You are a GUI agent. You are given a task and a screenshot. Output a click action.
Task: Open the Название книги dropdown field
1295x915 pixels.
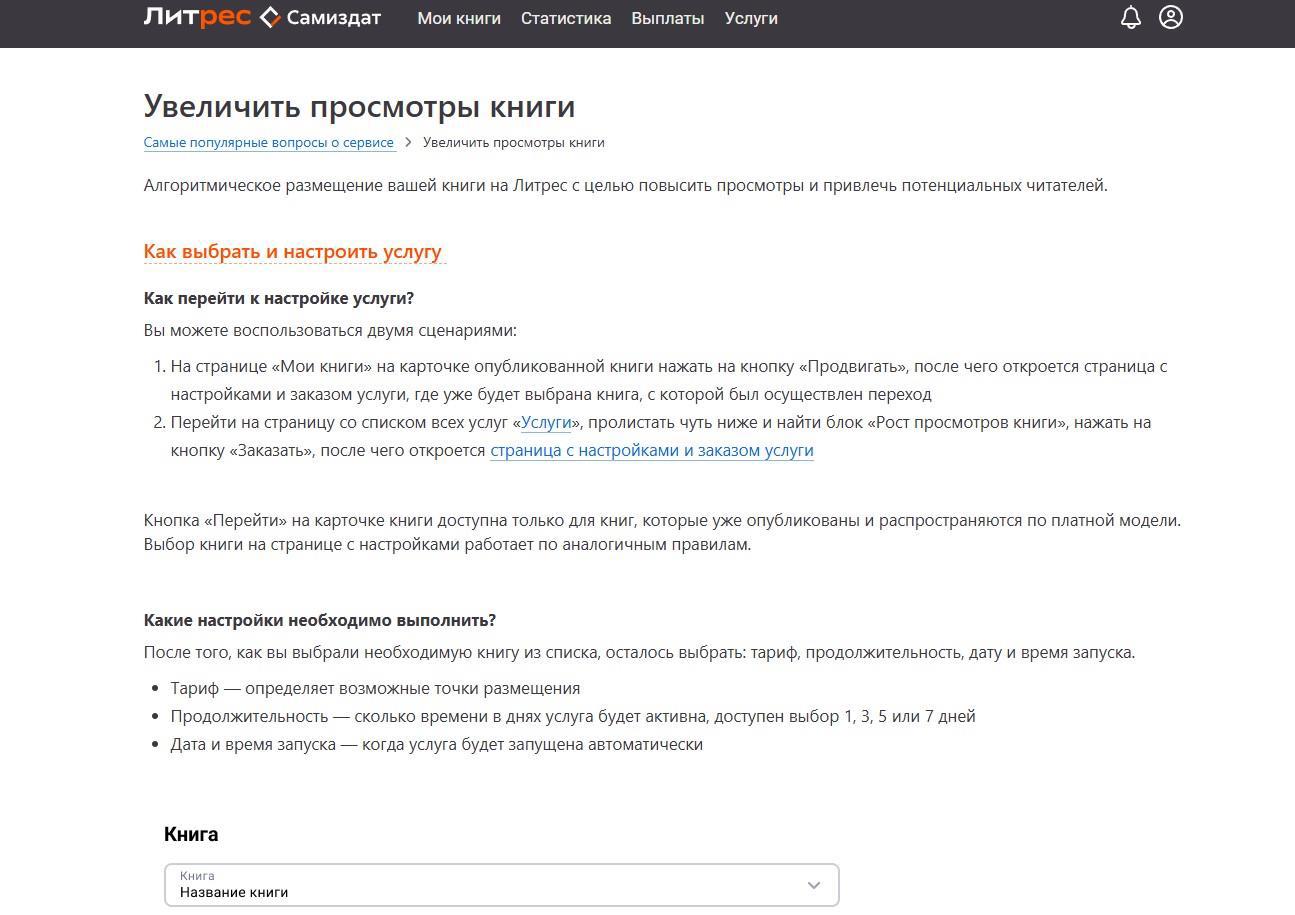[x=480, y=885]
